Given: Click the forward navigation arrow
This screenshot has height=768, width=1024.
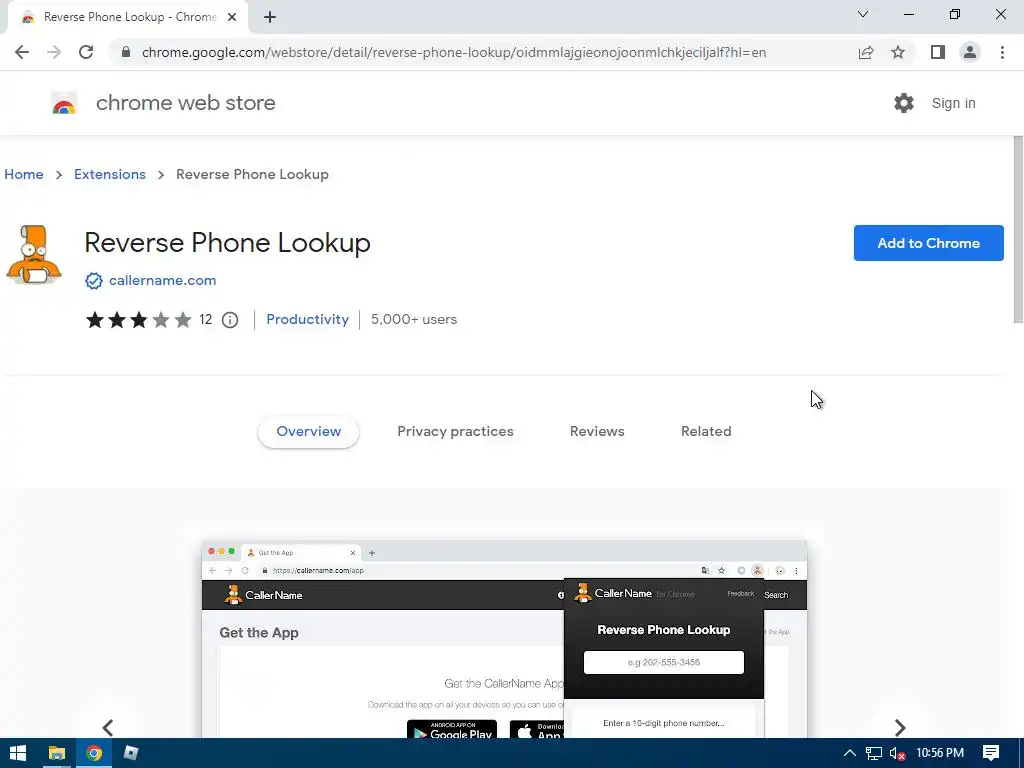Looking at the screenshot, I should pos(54,52).
